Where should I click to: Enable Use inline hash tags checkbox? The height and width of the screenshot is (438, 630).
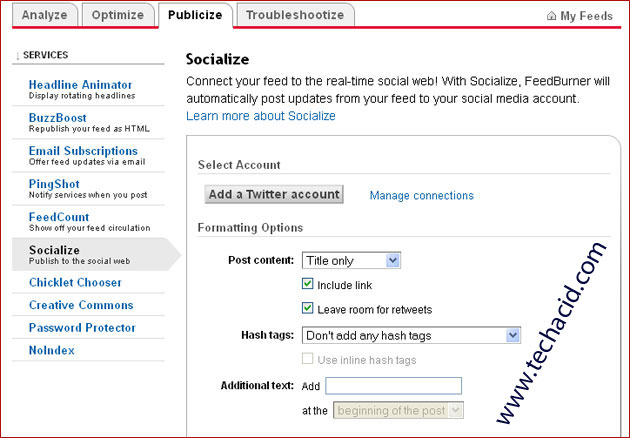point(307,359)
